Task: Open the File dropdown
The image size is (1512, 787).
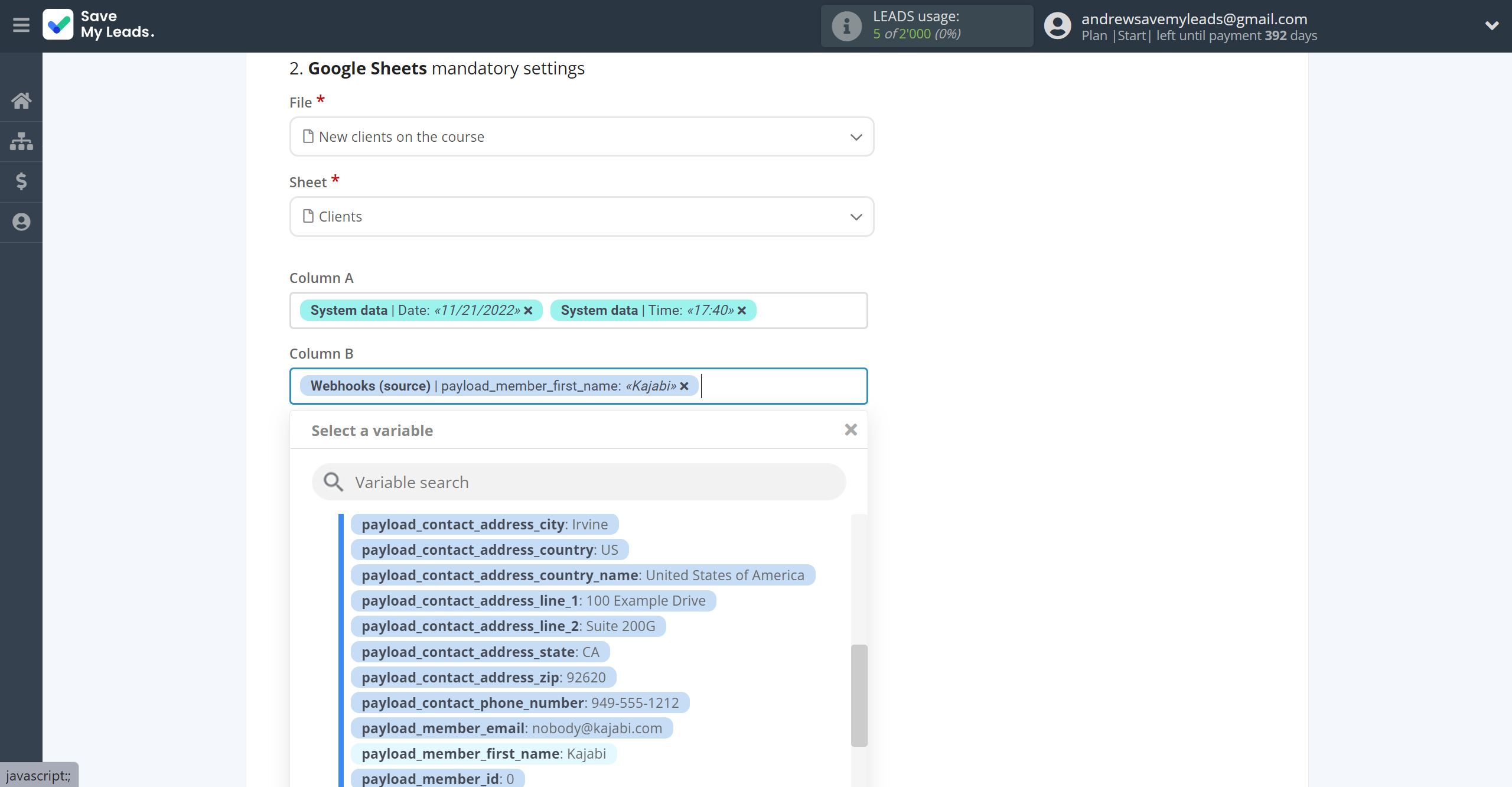Action: [582, 136]
